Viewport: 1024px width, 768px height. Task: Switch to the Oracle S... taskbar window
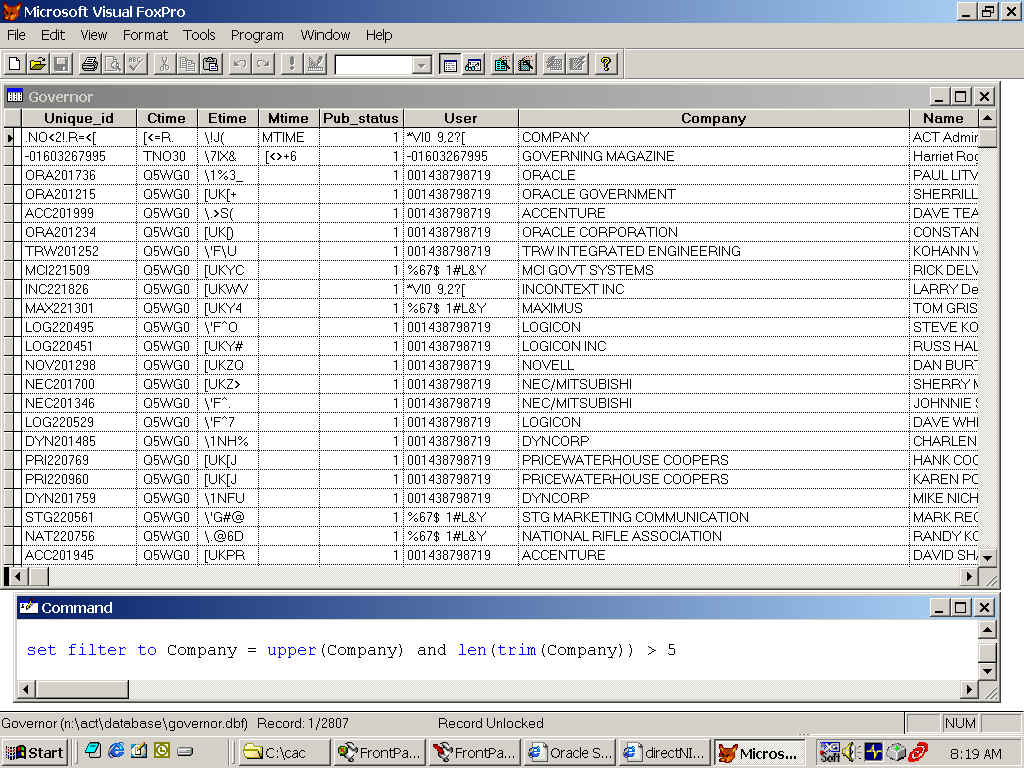pyautogui.click(x=569, y=753)
